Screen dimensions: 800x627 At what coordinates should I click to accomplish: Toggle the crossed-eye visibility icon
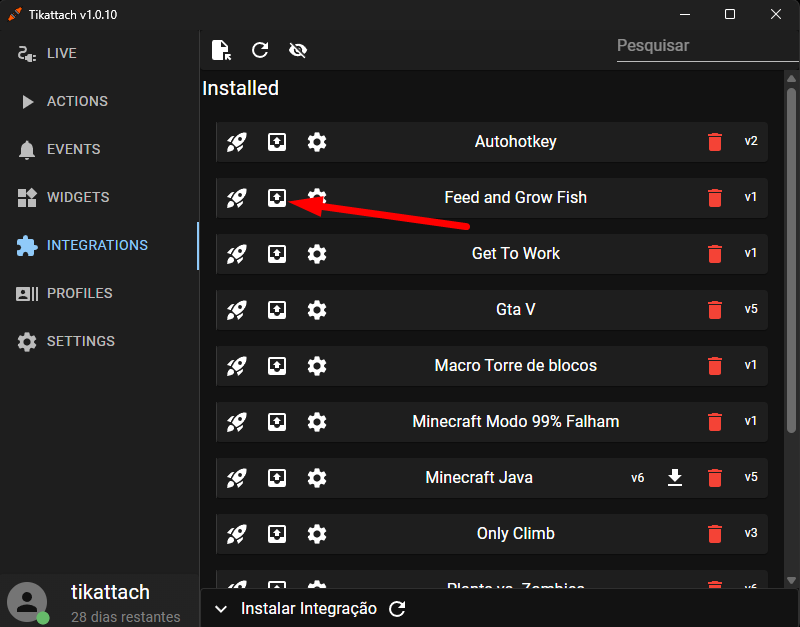(298, 50)
